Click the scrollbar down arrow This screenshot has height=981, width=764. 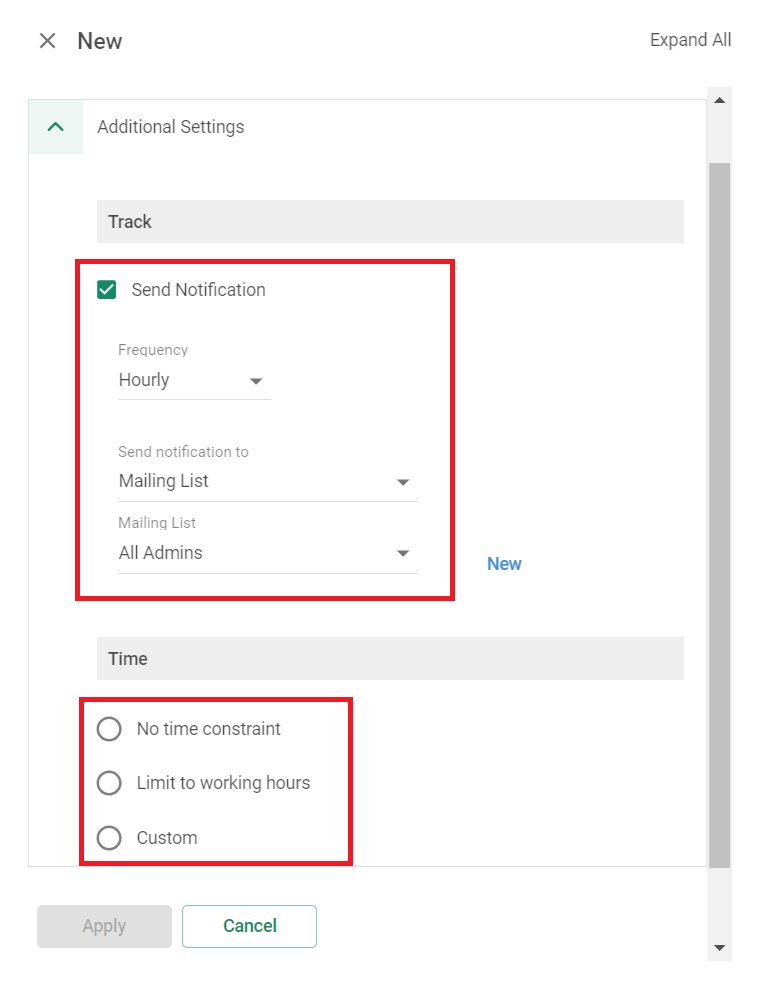(x=720, y=947)
